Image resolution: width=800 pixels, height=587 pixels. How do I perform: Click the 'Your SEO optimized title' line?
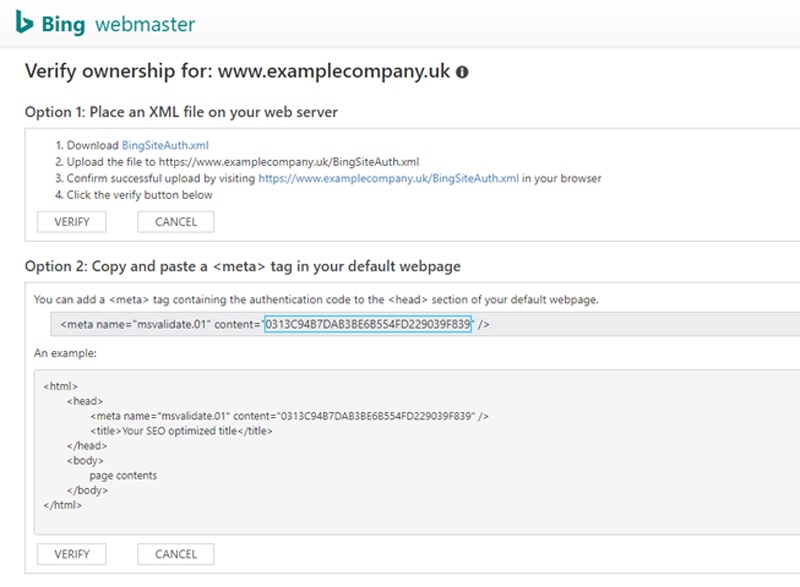coord(182,431)
